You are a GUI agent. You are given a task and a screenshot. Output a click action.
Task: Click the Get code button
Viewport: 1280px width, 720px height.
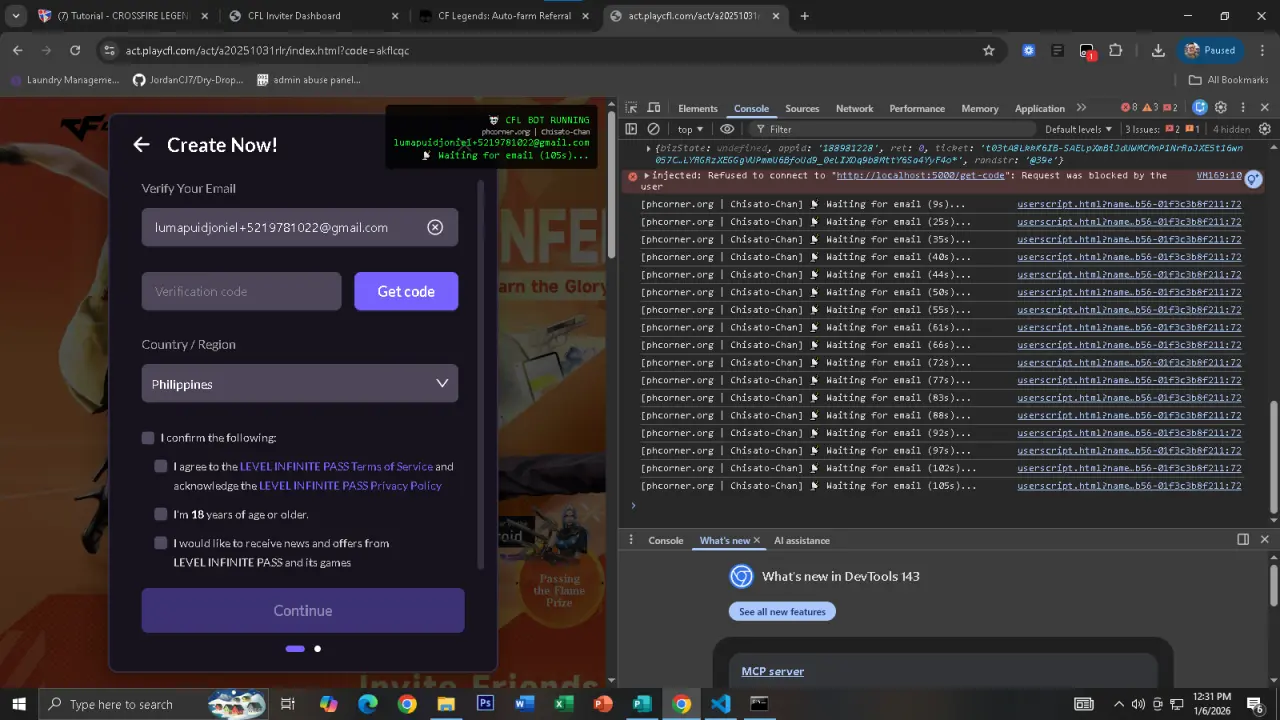point(406,291)
